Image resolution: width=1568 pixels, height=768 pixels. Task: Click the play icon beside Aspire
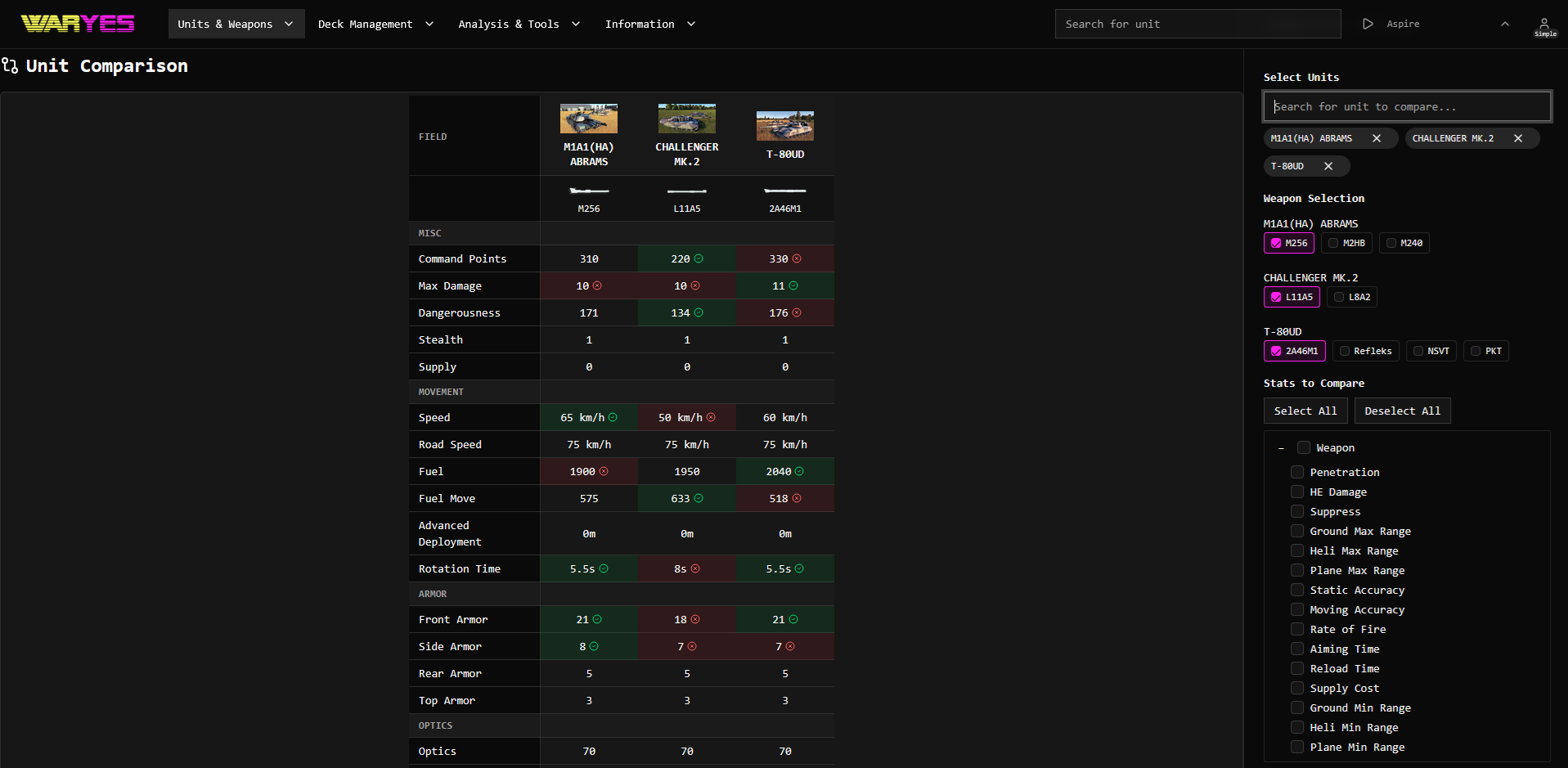(1368, 24)
